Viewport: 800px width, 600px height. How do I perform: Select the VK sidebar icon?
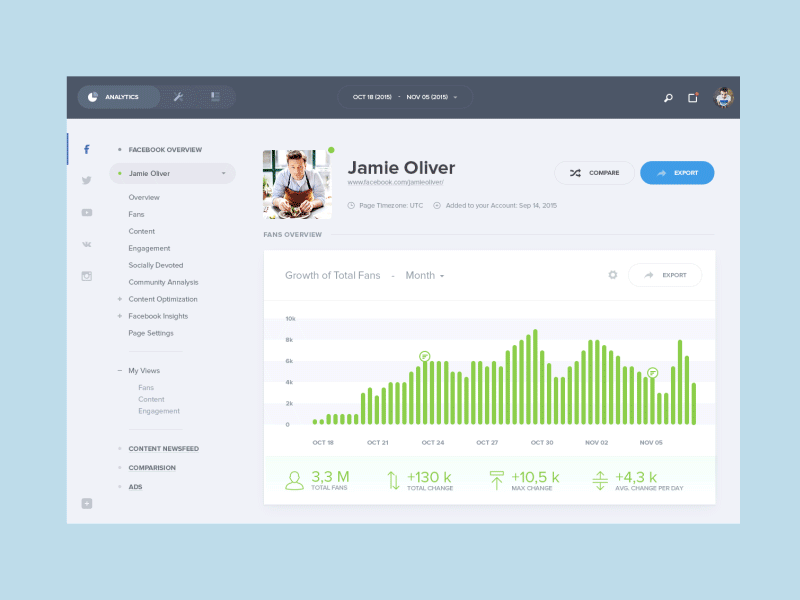pos(87,244)
